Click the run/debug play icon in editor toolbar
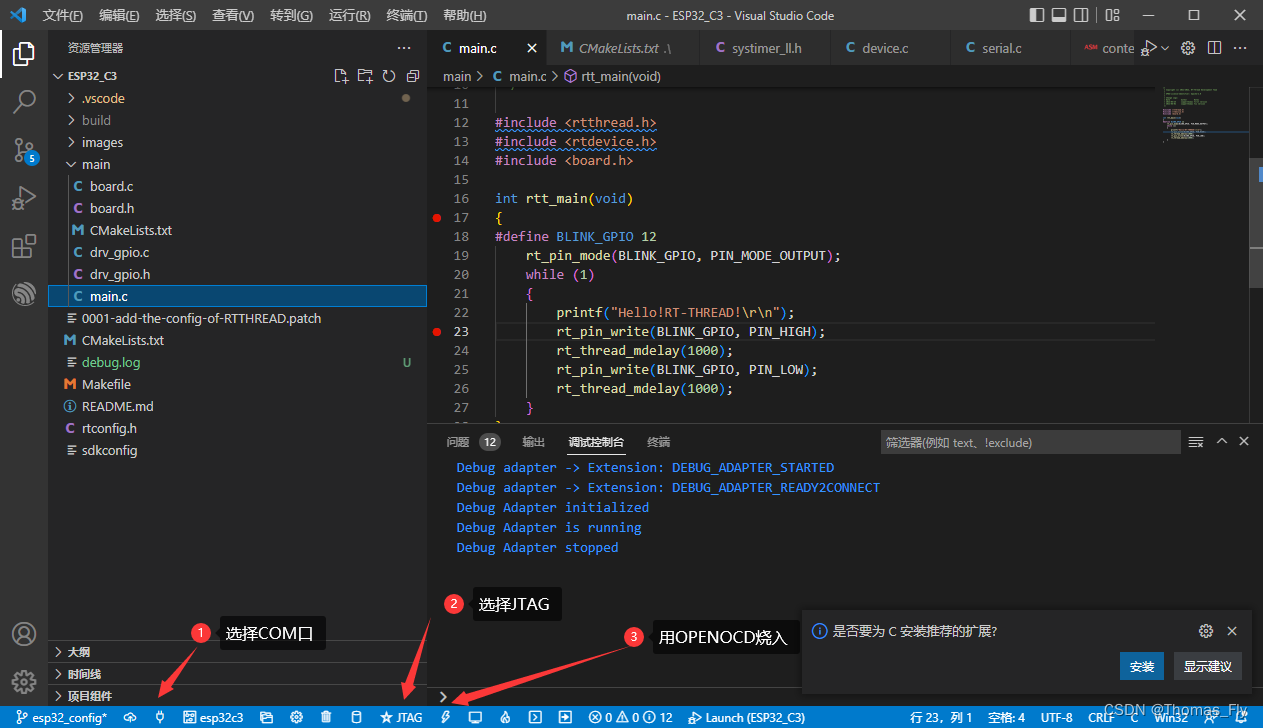The height and width of the screenshot is (728, 1263). click(1151, 48)
